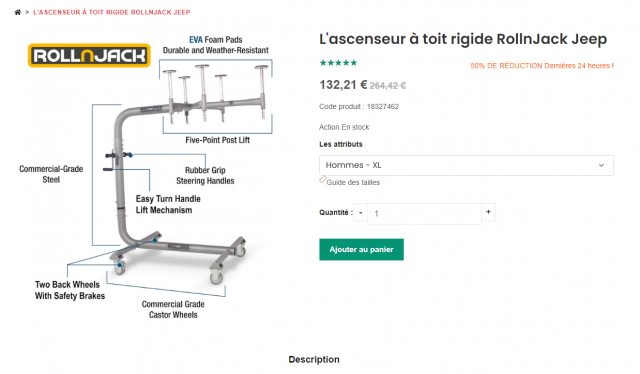640x374 pixels.
Task: Click the RollNJack logo in product image
Action: (89, 56)
